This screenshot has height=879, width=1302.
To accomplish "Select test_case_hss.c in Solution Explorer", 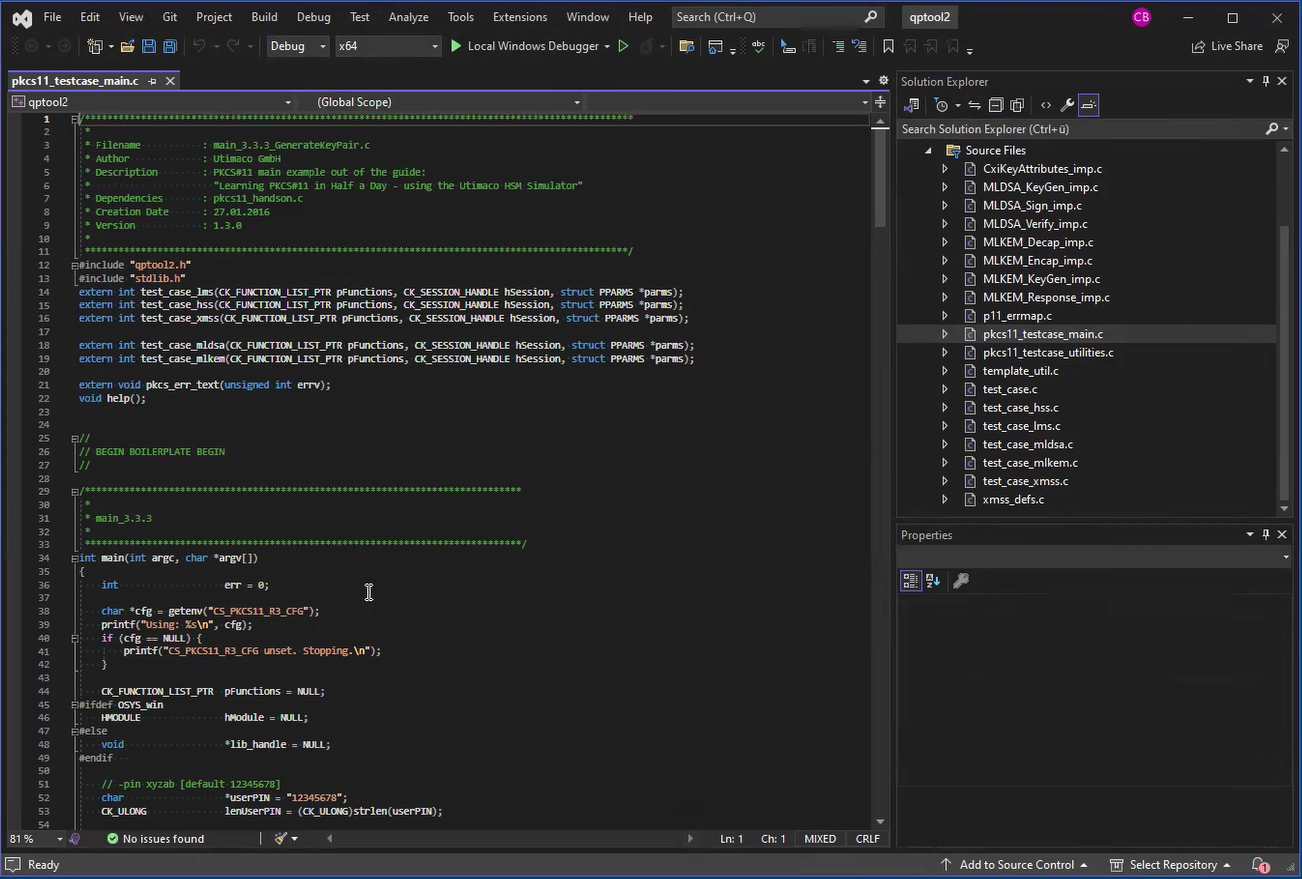I will point(1020,408).
